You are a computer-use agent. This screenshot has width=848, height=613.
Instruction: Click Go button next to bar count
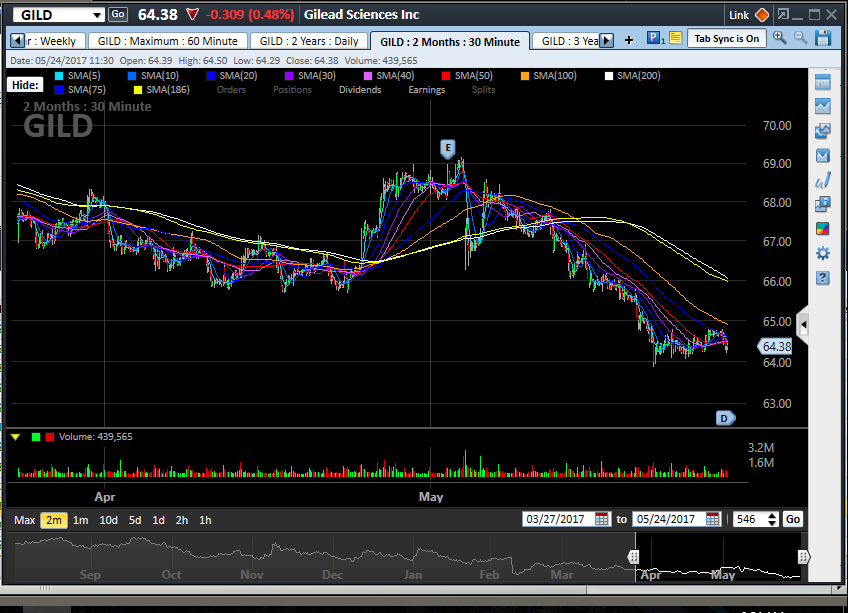coord(793,519)
